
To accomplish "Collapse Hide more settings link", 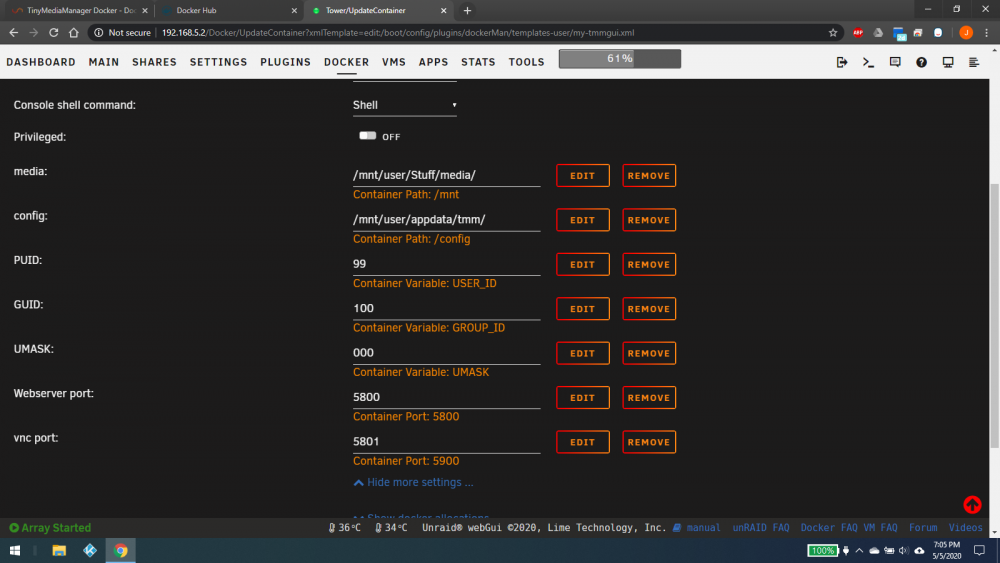I will pyautogui.click(x=413, y=483).
